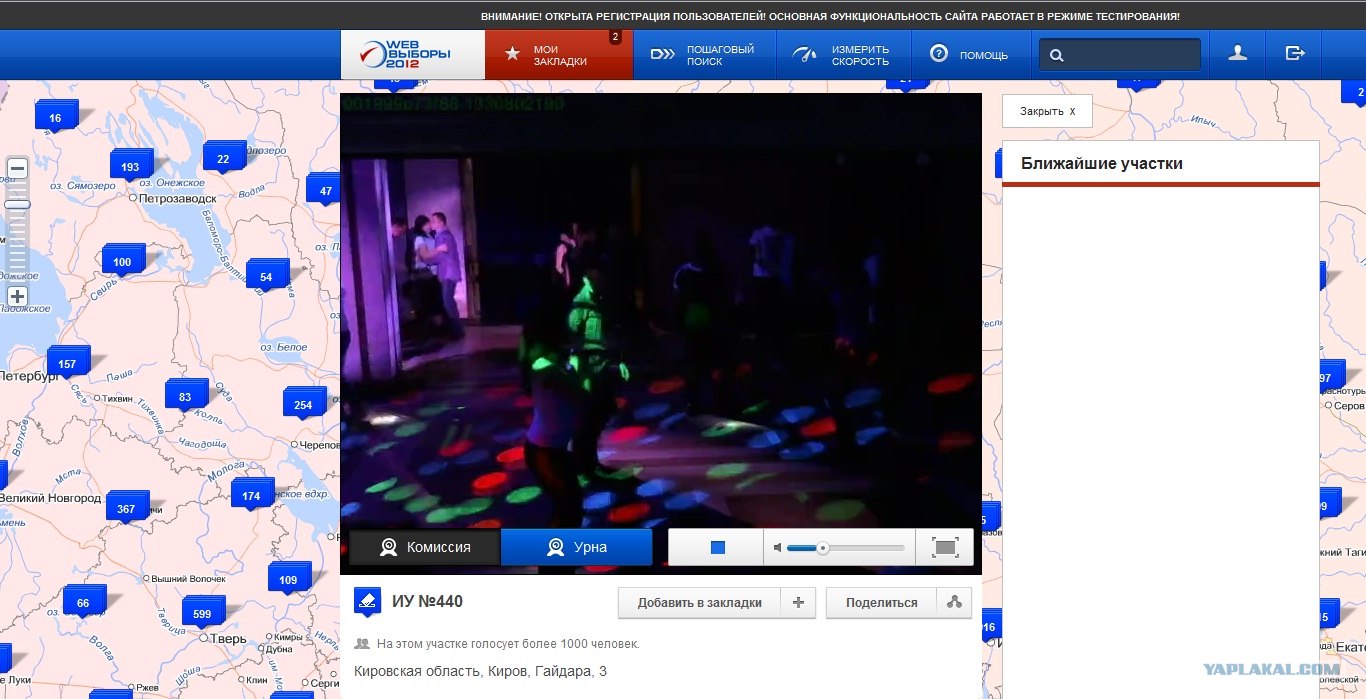Zoom out the map with minus

[17, 168]
